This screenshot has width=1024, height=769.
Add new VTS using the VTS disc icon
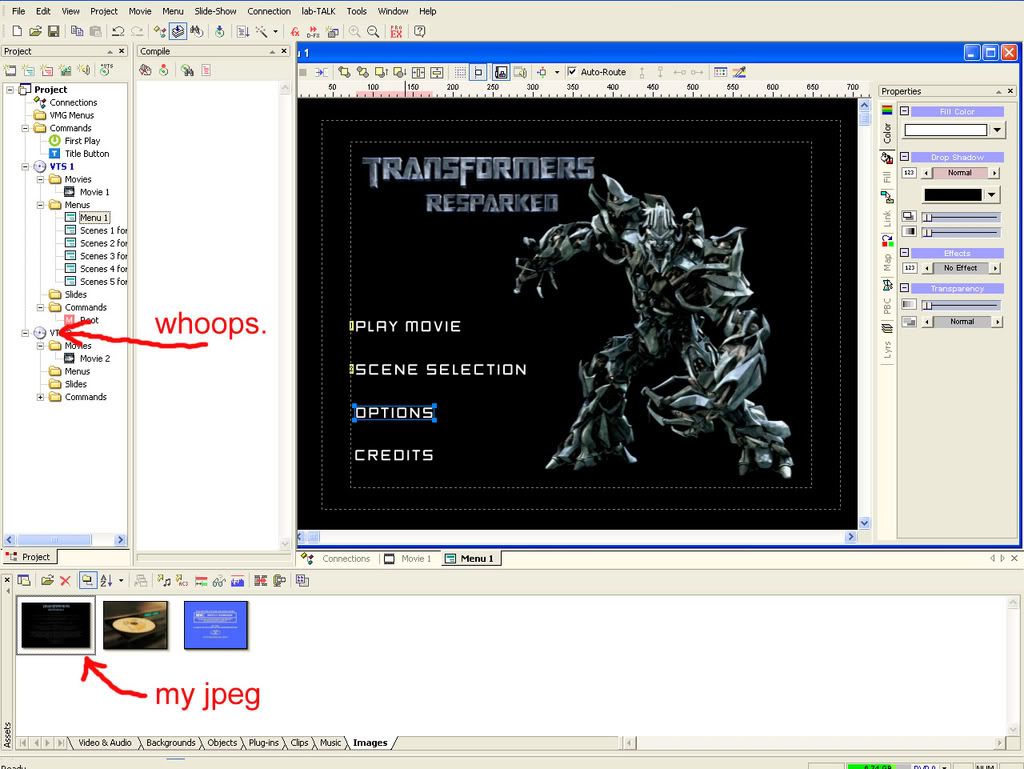tap(106, 70)
